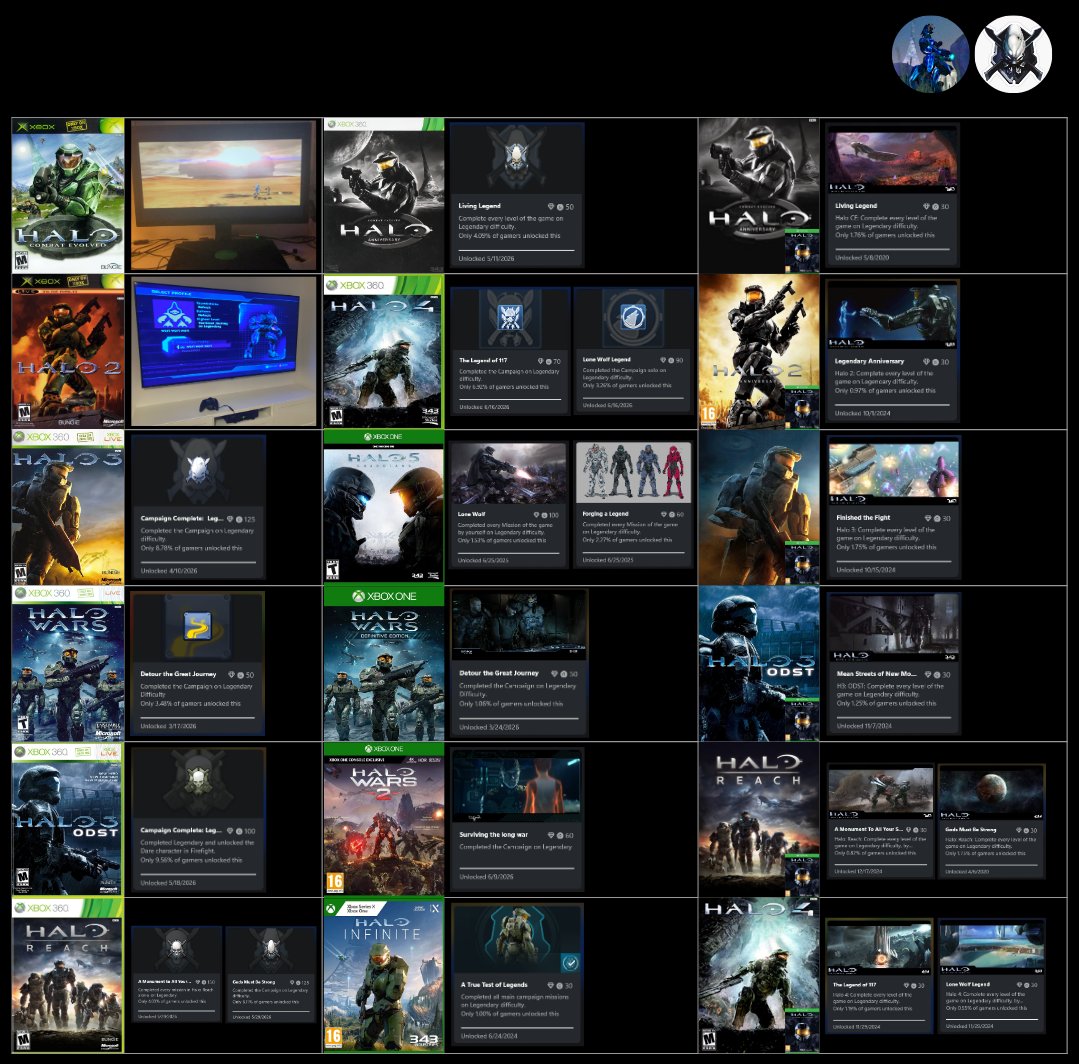Viewport: 1079px width, 1064px height.
Task: Click the blue emblem on the 70G Legend of 117 card
Action: [510, 317]
